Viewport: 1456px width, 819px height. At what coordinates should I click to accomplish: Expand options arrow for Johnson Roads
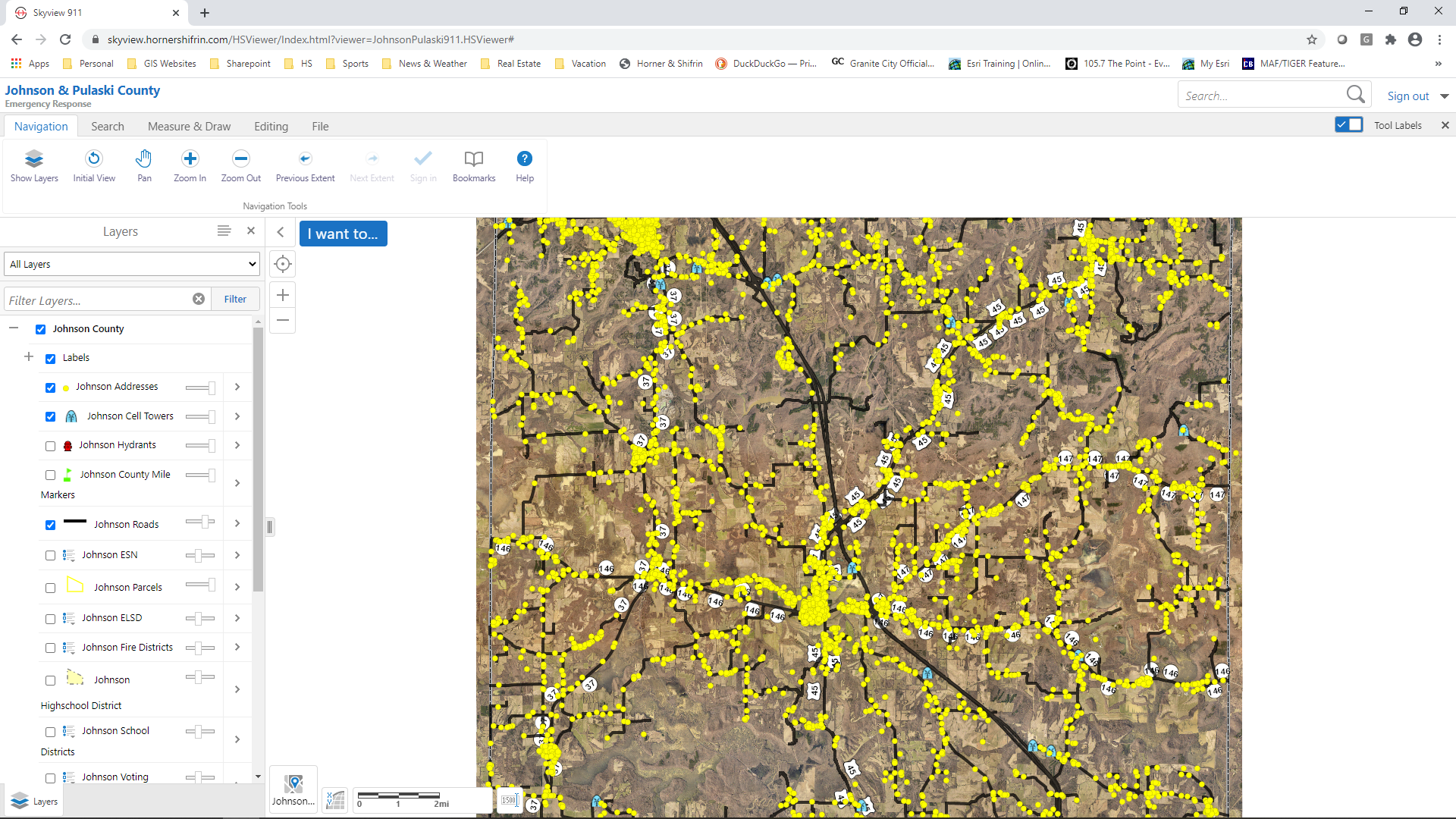click(237, 523)
